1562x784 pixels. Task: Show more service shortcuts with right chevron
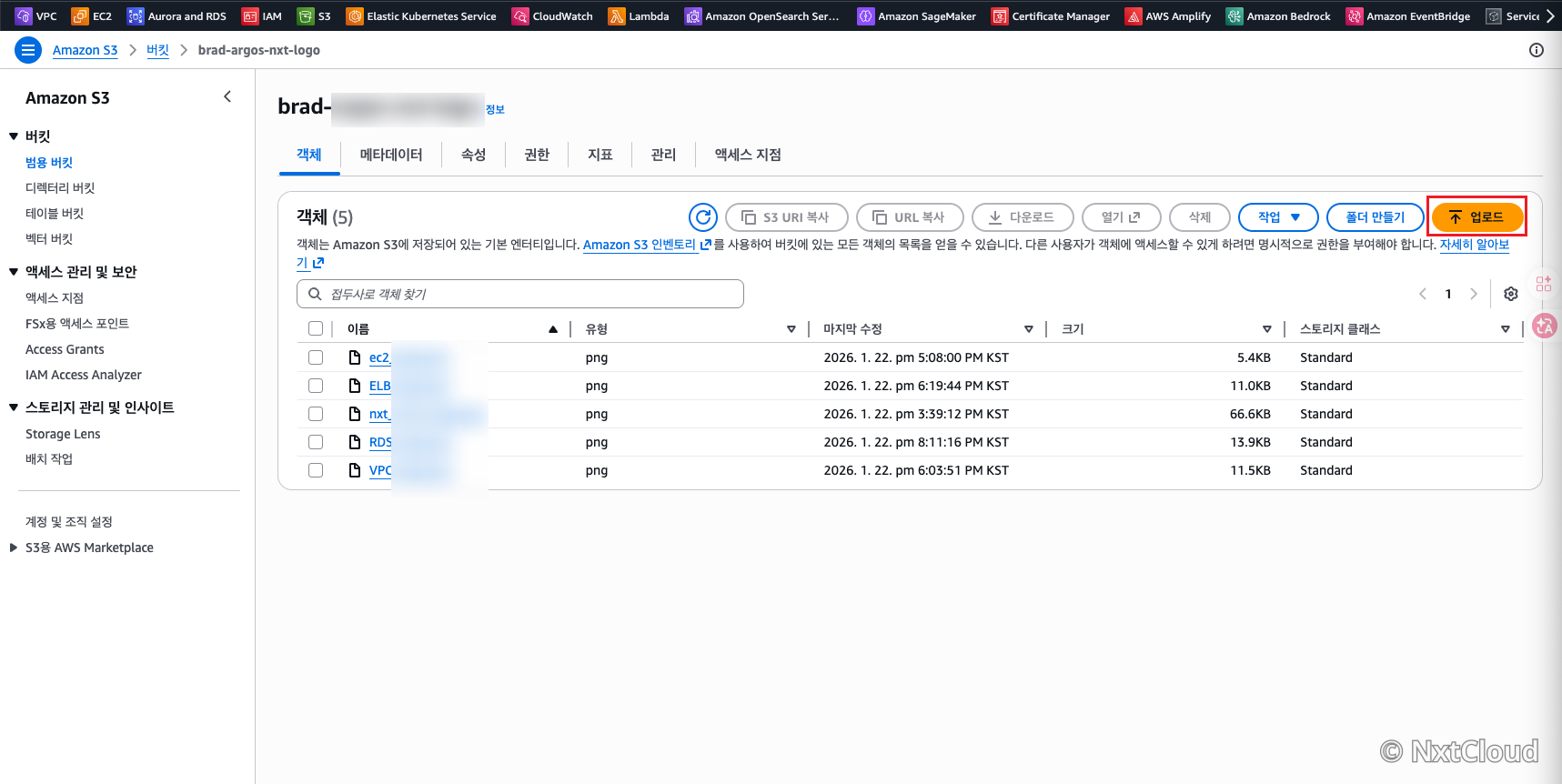[1550, 15]
